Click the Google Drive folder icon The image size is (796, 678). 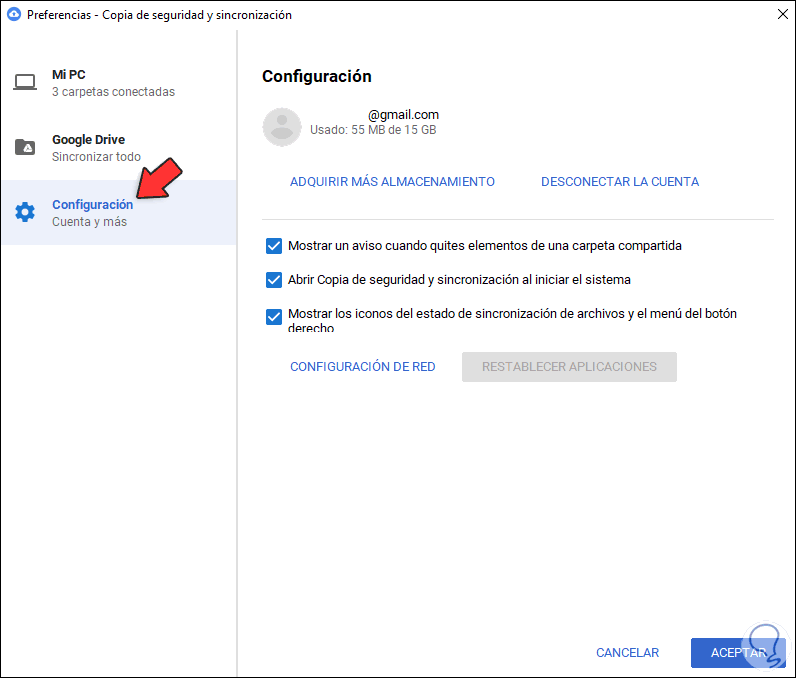point(25,147)
